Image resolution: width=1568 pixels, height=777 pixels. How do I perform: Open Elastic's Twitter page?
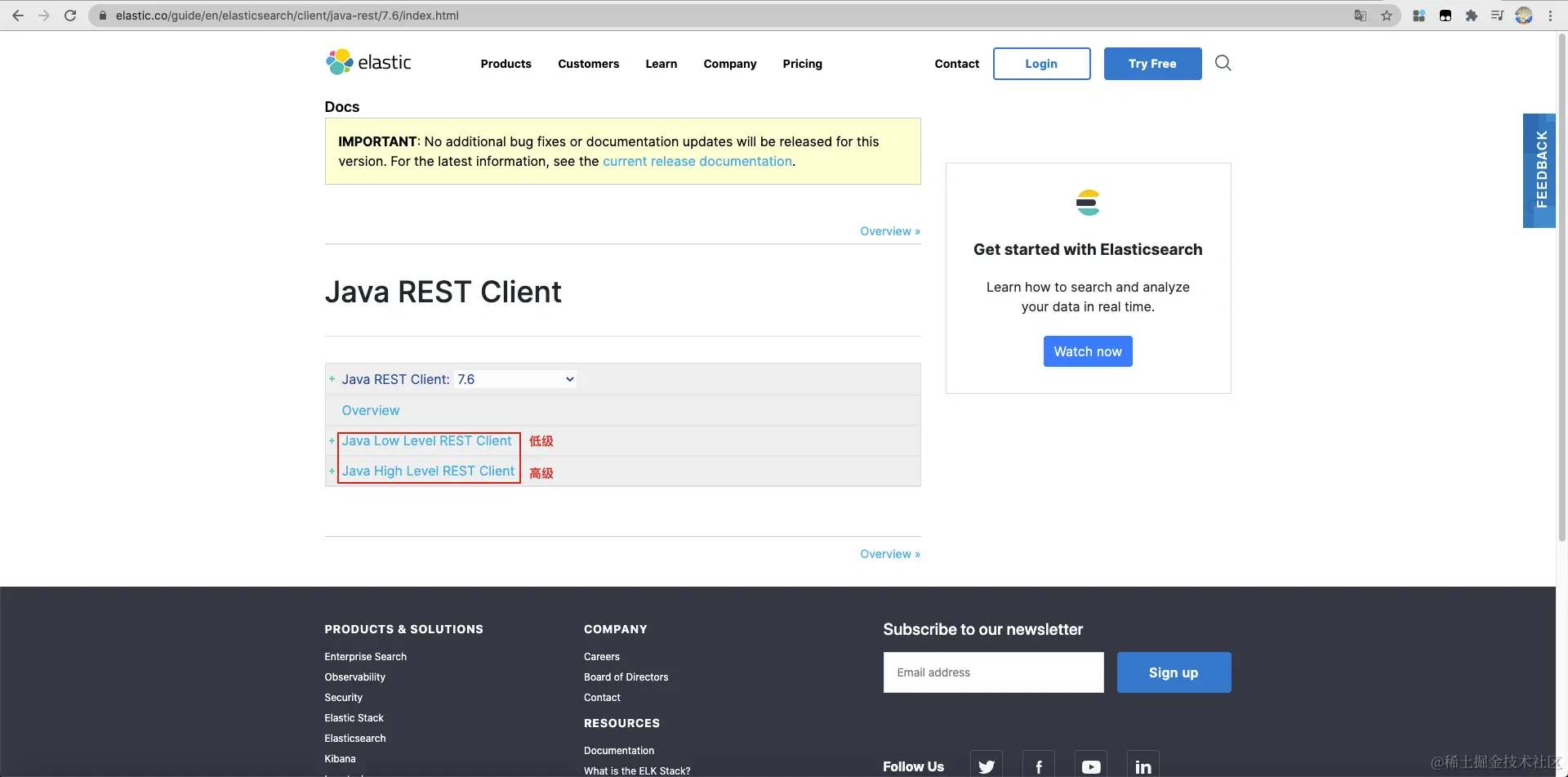tap(987, 766)
